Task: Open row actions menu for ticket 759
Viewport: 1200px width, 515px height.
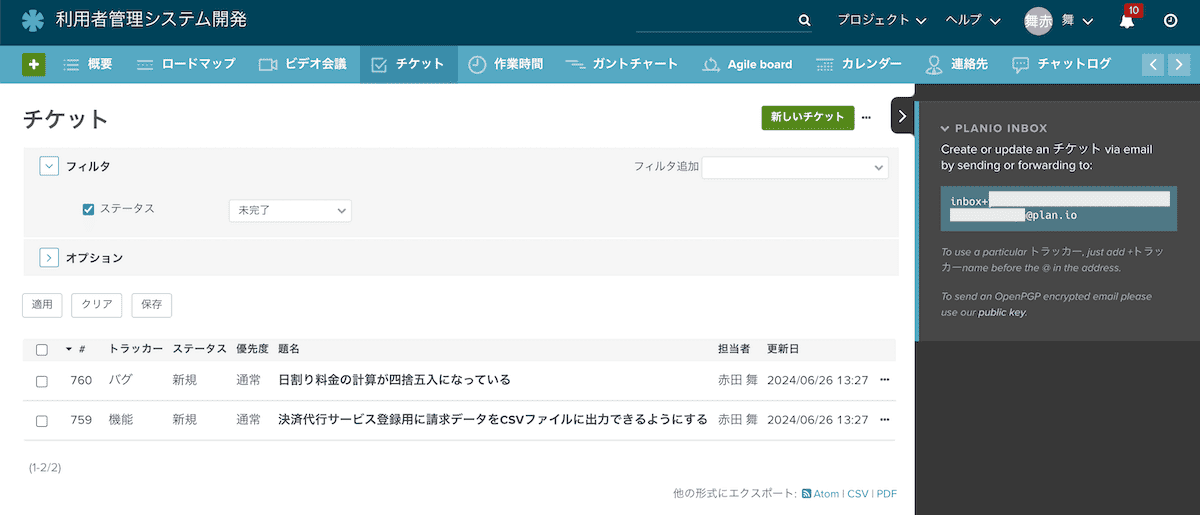Action: tap(884, 420)
